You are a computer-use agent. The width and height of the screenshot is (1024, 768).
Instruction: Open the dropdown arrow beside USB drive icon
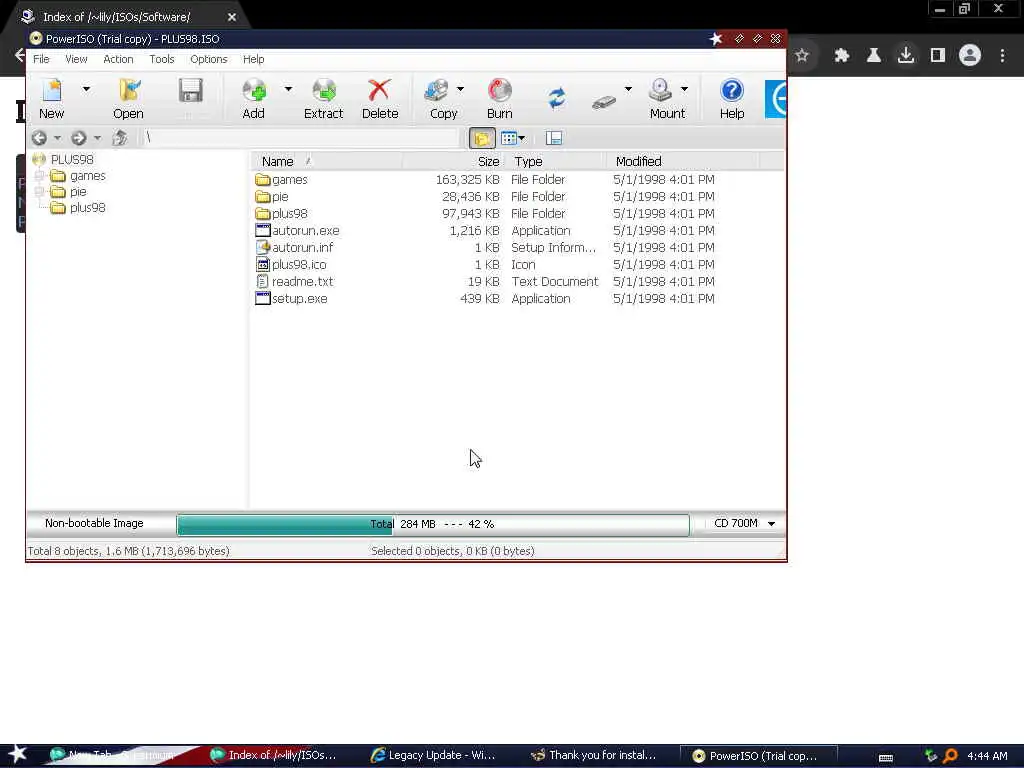click(x=628, y=89)
